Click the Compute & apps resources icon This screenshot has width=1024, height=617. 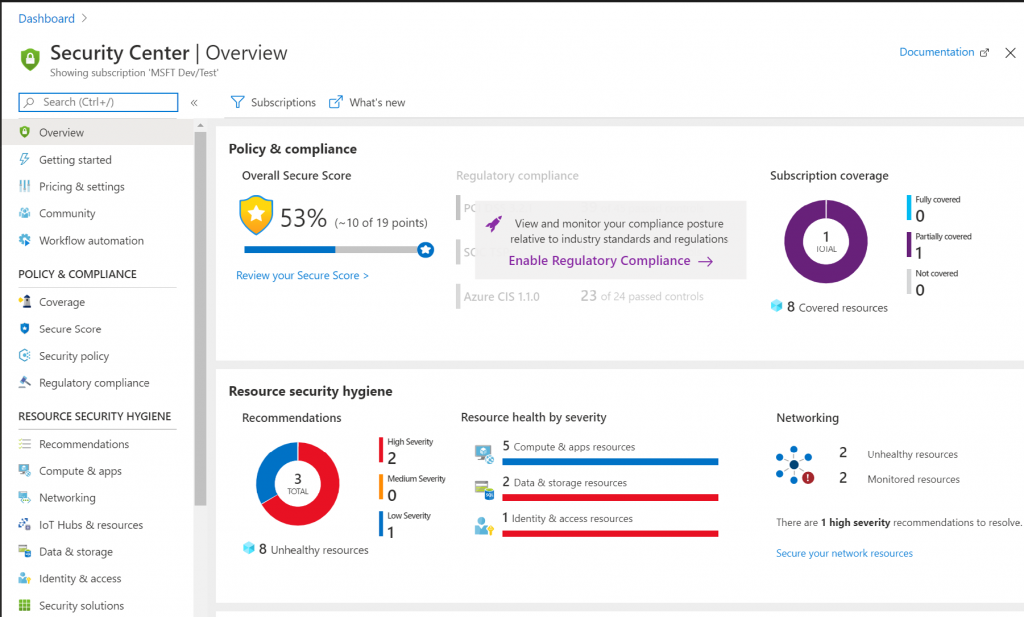[484, 453]
